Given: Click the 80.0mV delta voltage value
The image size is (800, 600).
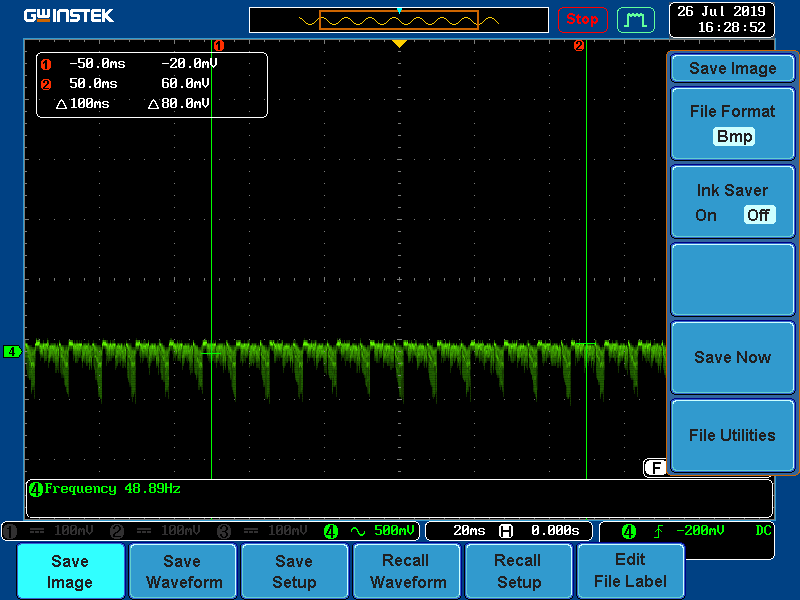Looking at the screenshot, I should tap(185, 104).
